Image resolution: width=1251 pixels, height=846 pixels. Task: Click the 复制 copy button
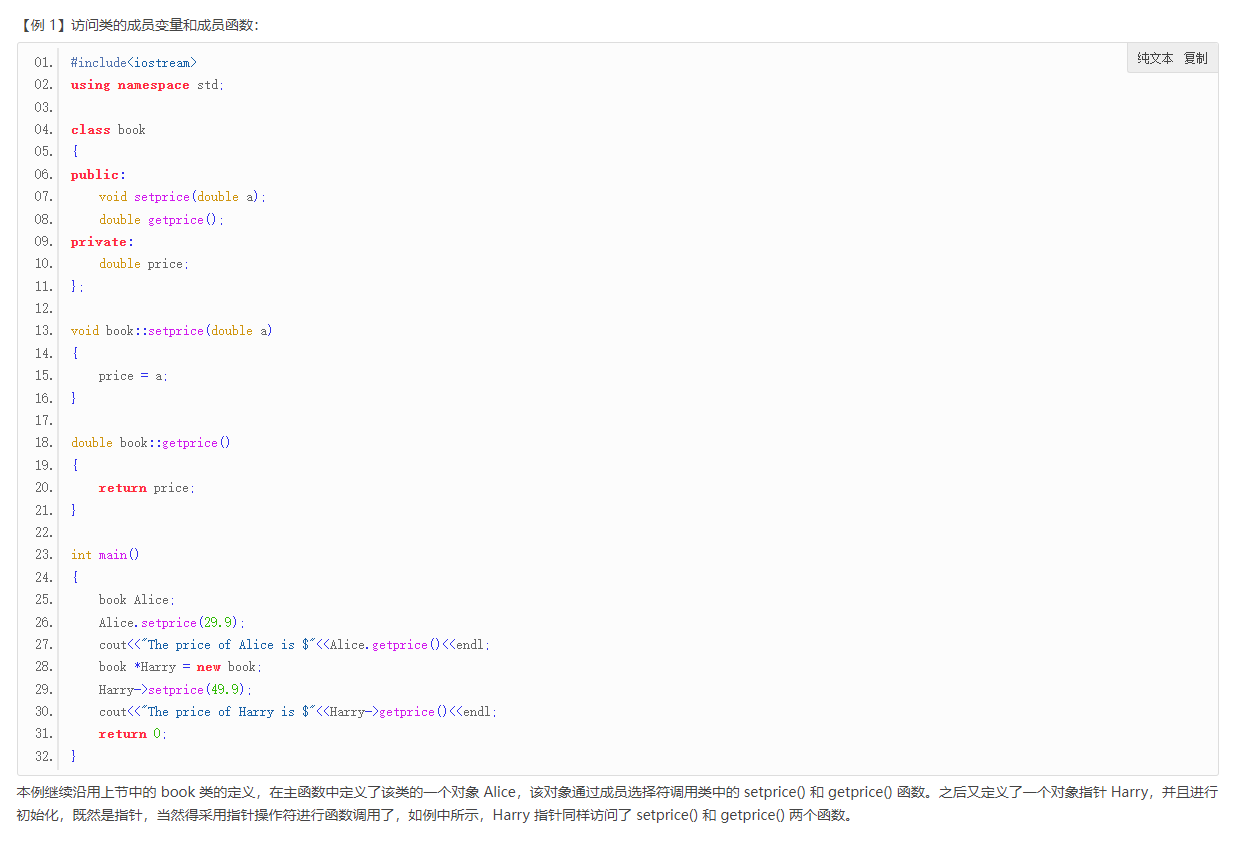1196,58
